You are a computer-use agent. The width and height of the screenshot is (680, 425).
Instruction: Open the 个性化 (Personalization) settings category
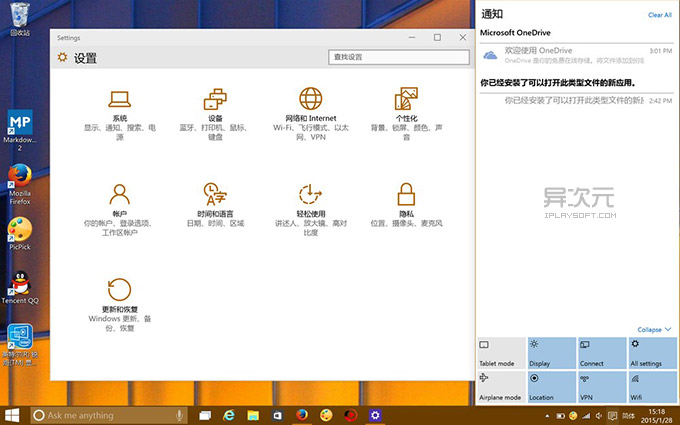pyautogui.click(x=406, y=114)
